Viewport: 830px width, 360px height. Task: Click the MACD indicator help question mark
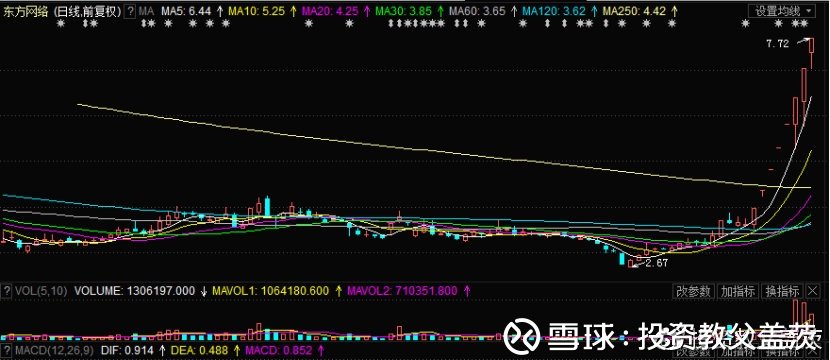7,350
